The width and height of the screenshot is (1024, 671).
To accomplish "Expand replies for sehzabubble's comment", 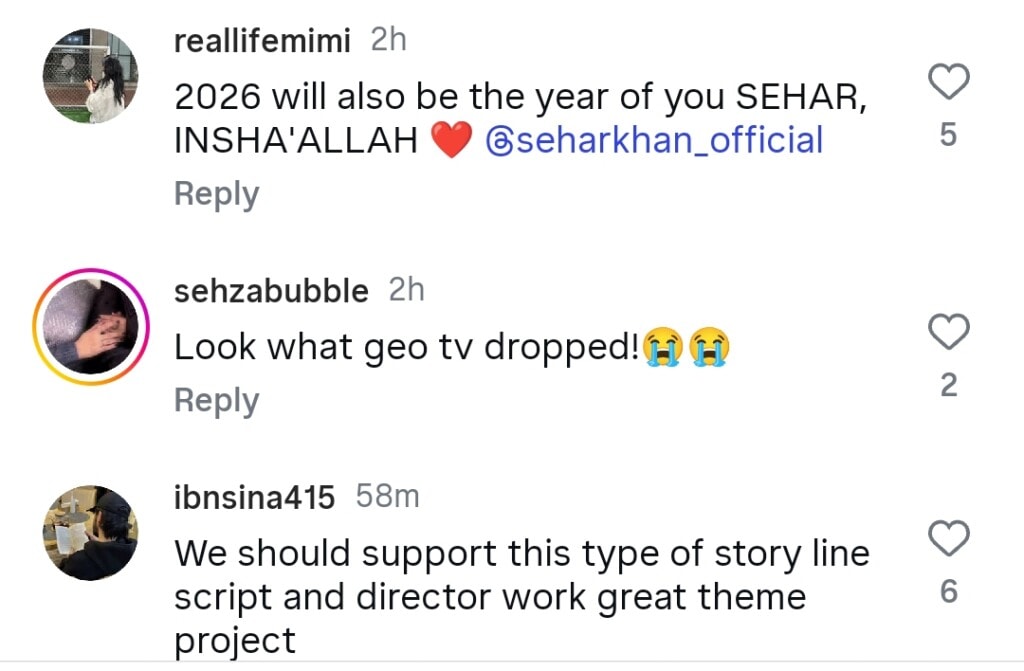I will click(216, 400).
